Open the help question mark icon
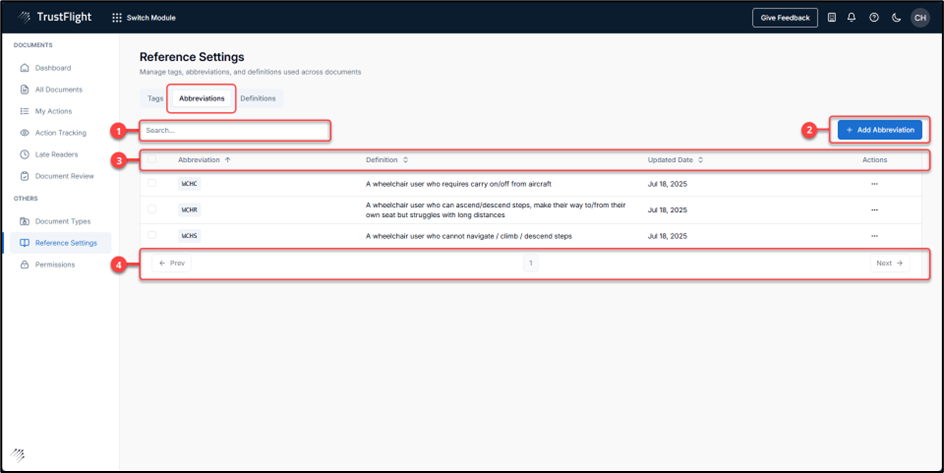Image resolution: width=944 pixels, height=473 pixels. click(874, 18)
